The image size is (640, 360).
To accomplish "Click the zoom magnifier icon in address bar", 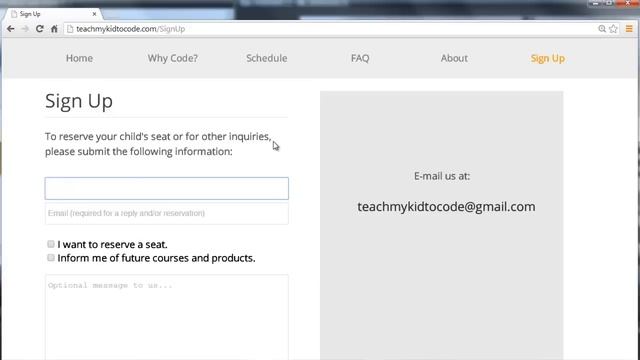I will pos(602,29).
